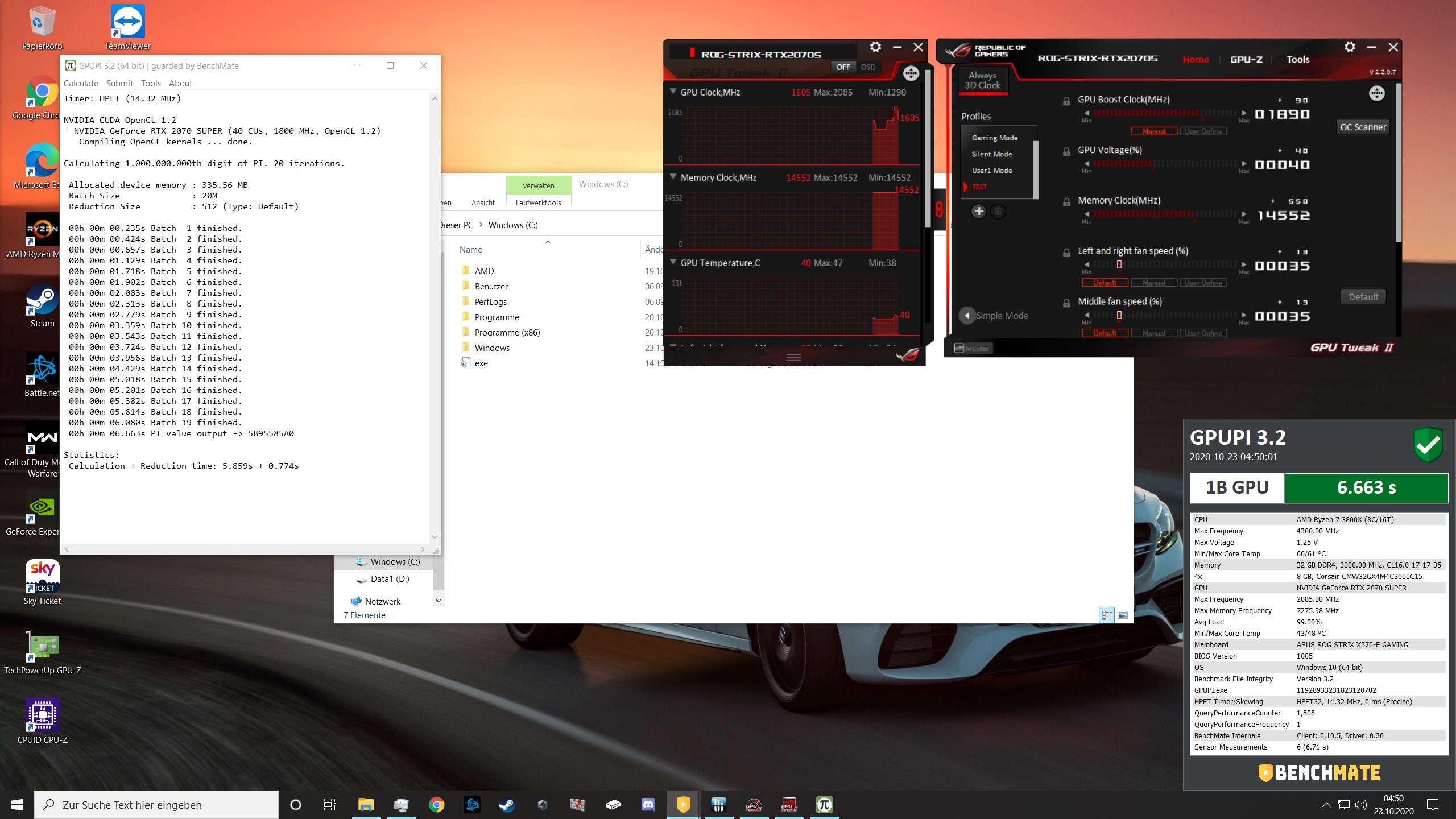Click the BenchMate shield icon in the taskbar
The width and height of the screenshot is (1456, 819).
point(683,805)
